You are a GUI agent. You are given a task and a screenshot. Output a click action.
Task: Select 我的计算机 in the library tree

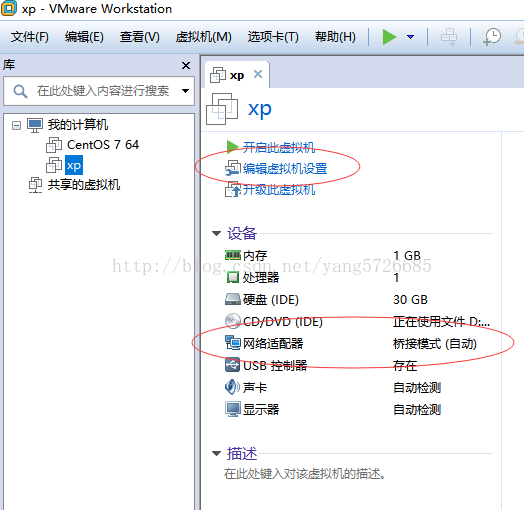(x=78, y=125)
